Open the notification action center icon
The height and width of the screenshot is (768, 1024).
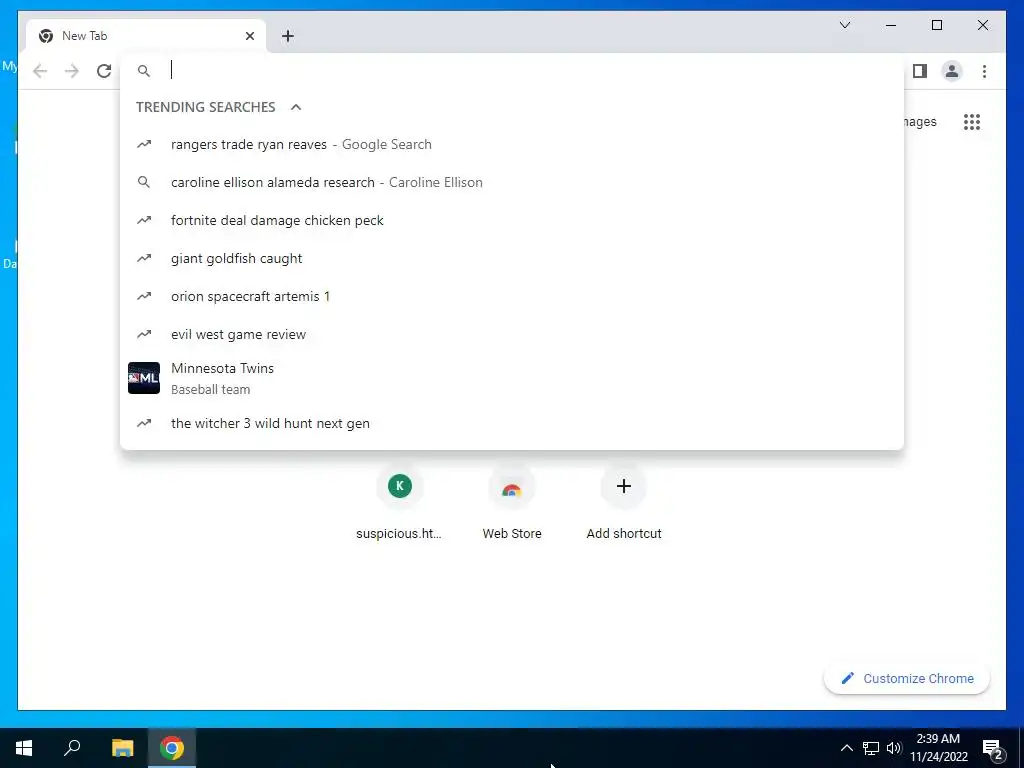point(992,748)
